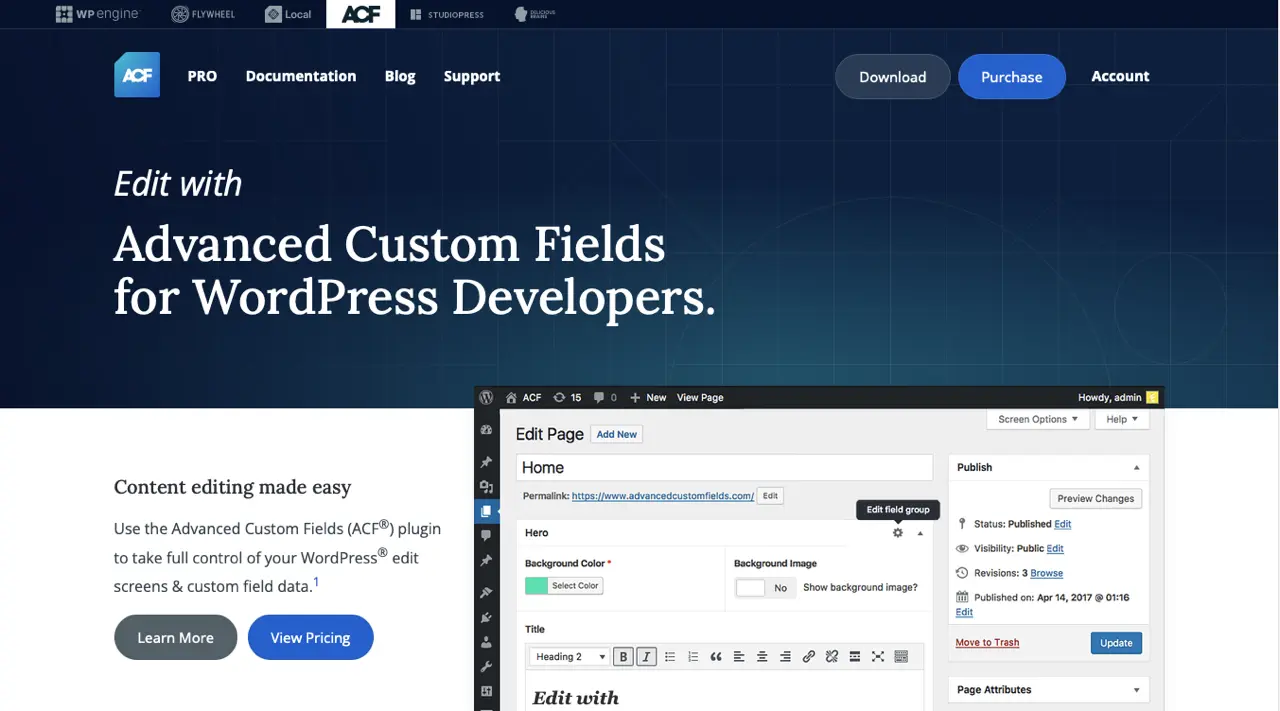
Task: Click the View Pricing button
Action: [x=310, y=638]
